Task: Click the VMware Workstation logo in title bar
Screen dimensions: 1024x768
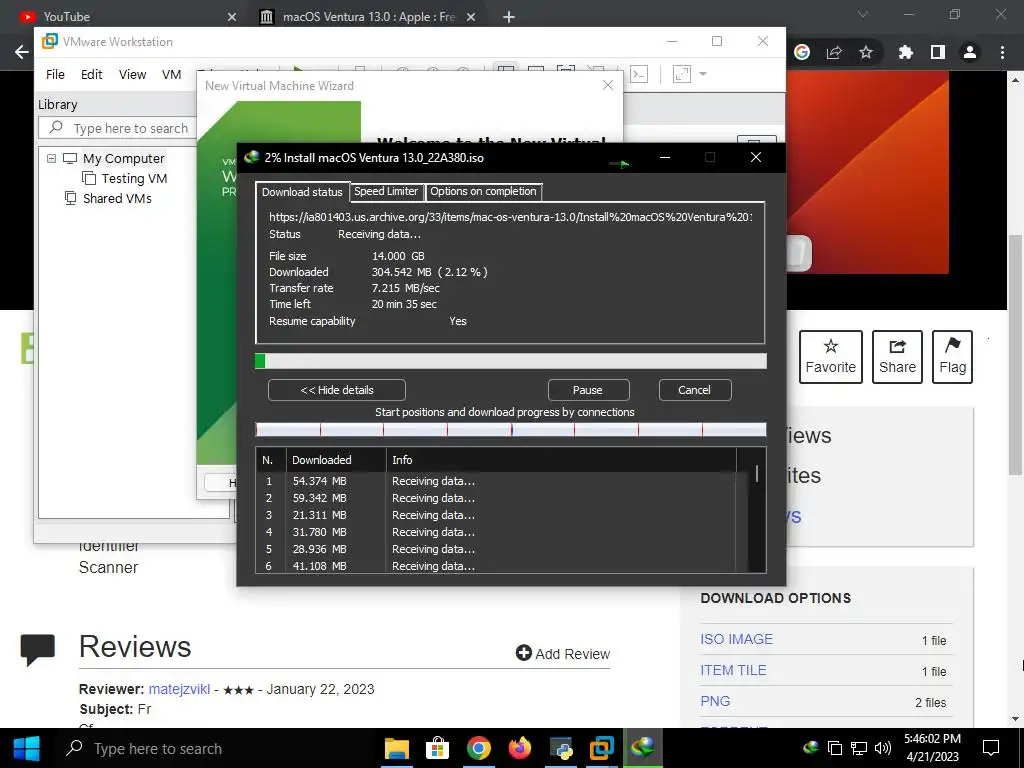Action: coord(50,41)
